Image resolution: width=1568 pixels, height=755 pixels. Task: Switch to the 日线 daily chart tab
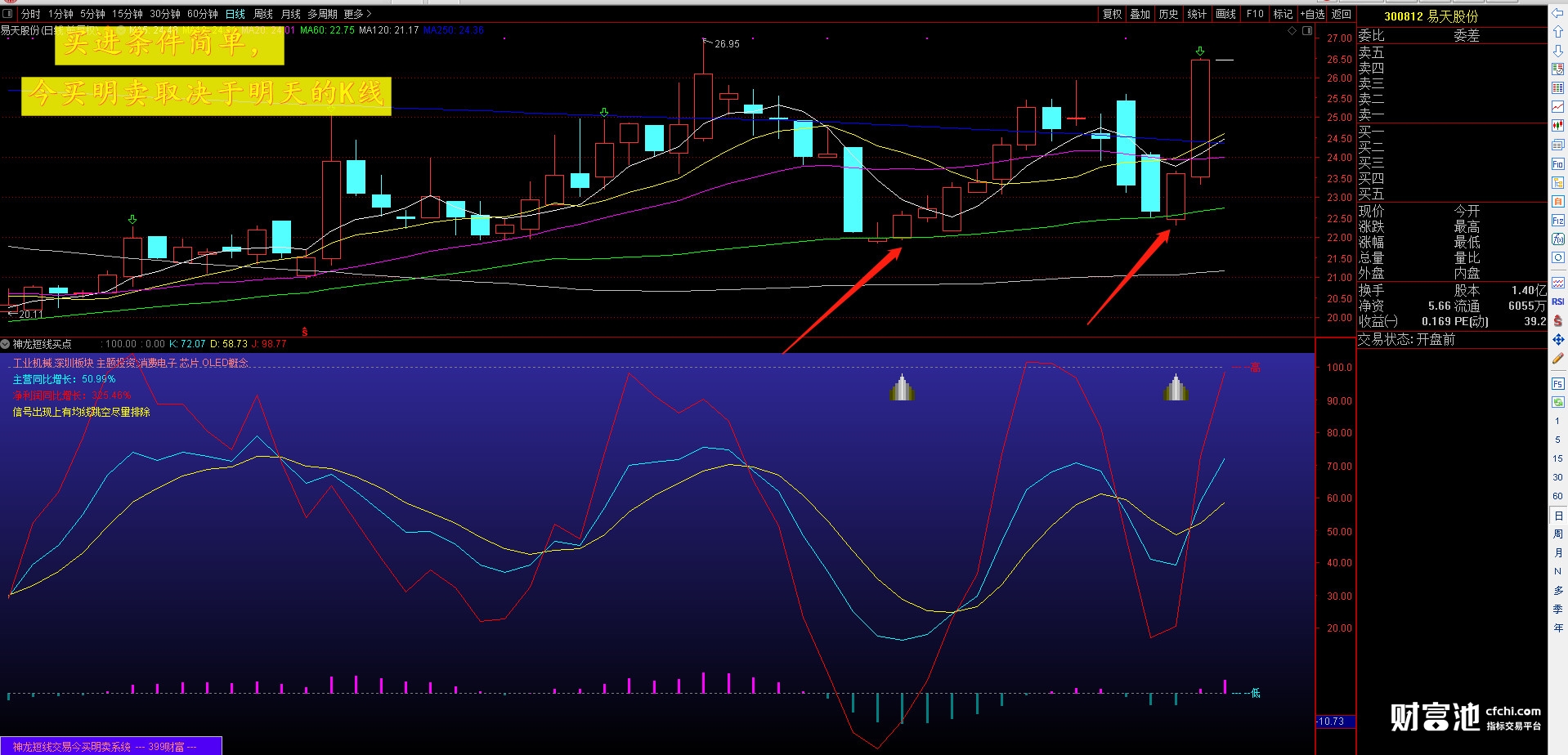[235, 14]
